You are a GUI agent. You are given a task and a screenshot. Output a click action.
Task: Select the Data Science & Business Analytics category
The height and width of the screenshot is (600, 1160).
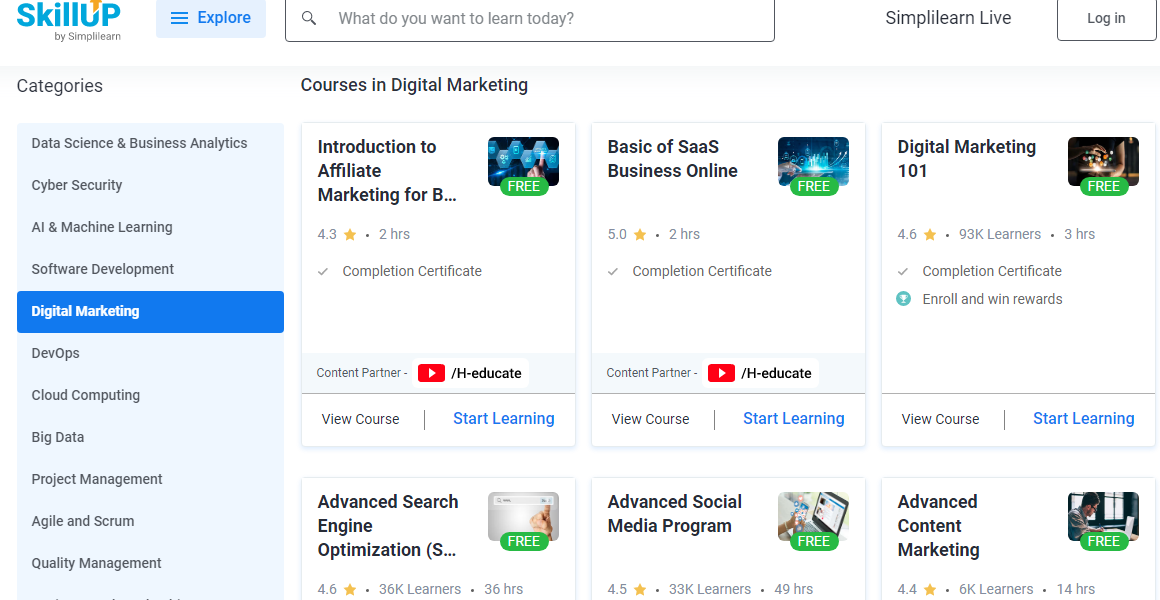[139, 143]
